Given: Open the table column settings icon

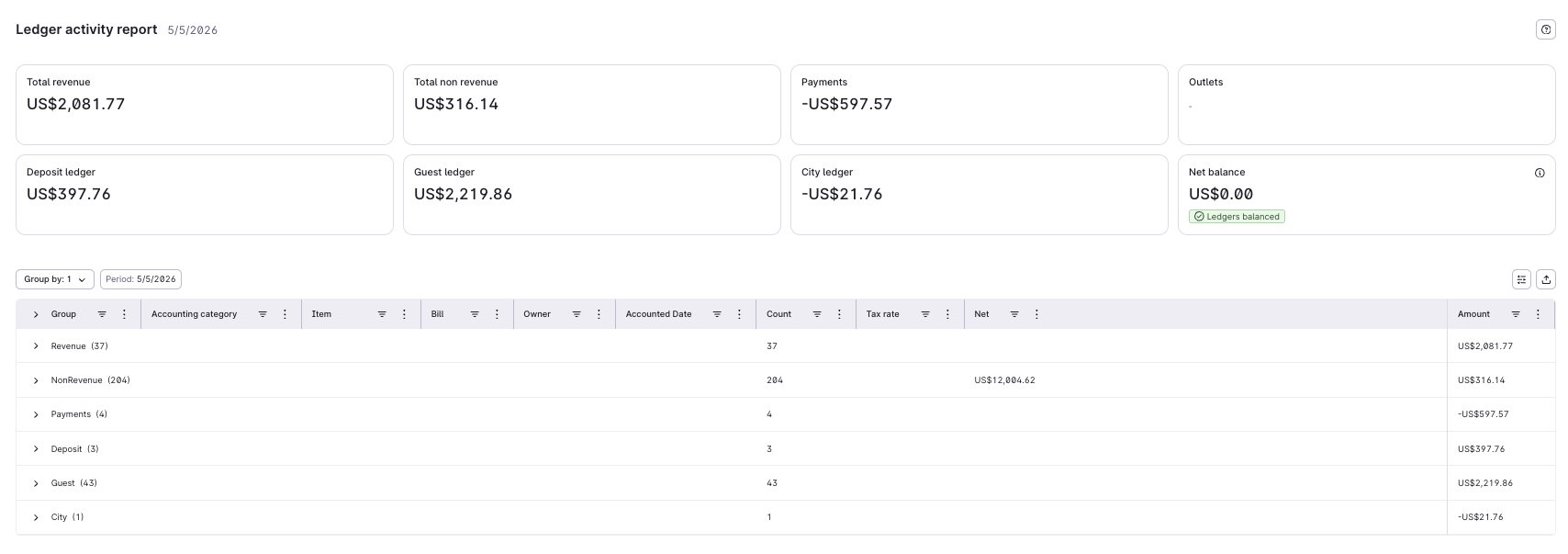Looking at the screenshot, I should (x=1521, y=279).
